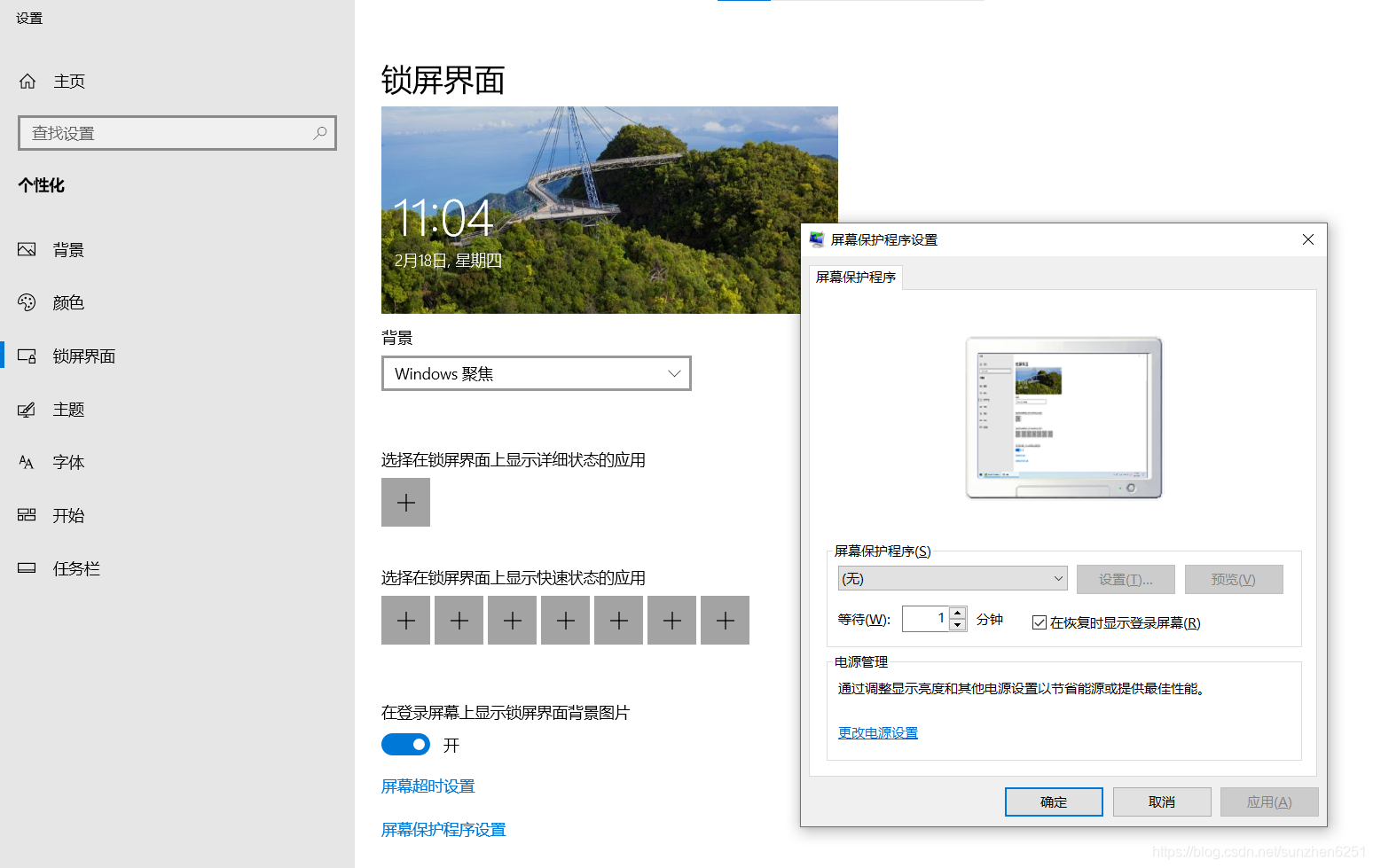The image size is (1373, 868).
Task: Click the 查找设置 search field
Action: [x=177, y=133]
